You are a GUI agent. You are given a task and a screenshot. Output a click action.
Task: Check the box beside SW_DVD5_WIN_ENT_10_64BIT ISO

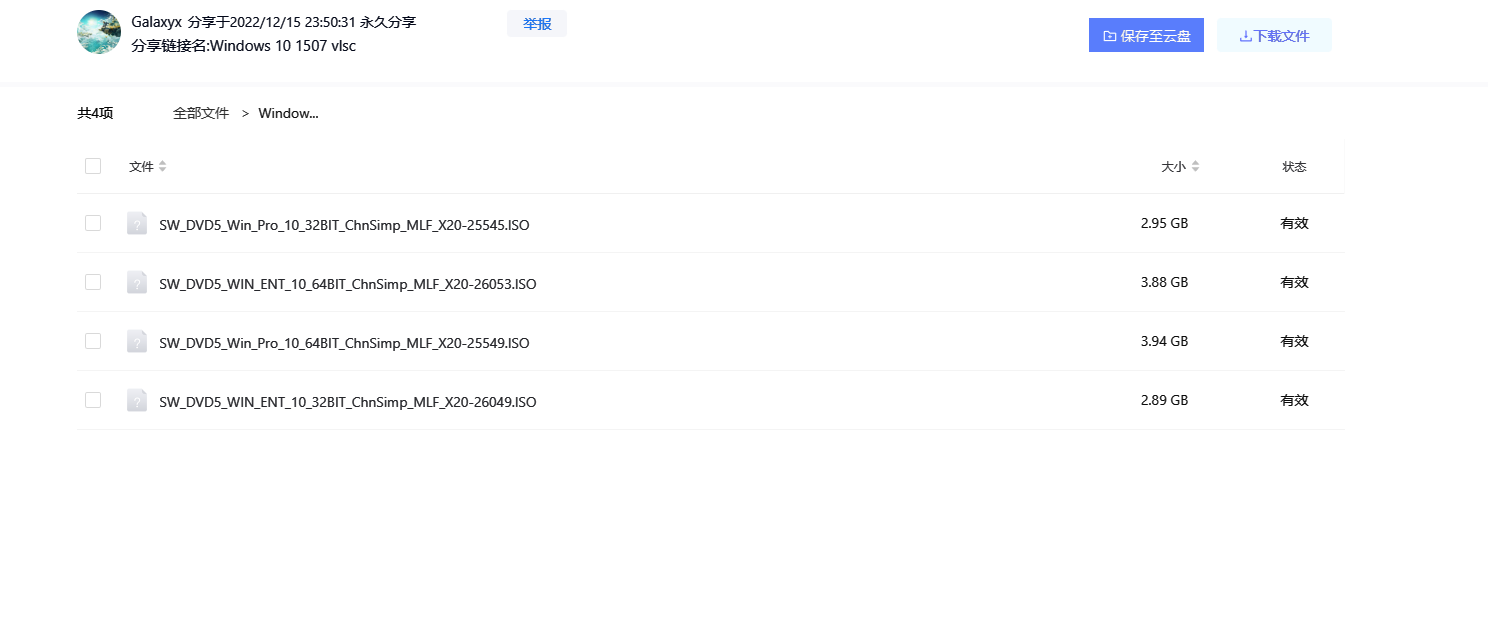[x=92, y=282]
